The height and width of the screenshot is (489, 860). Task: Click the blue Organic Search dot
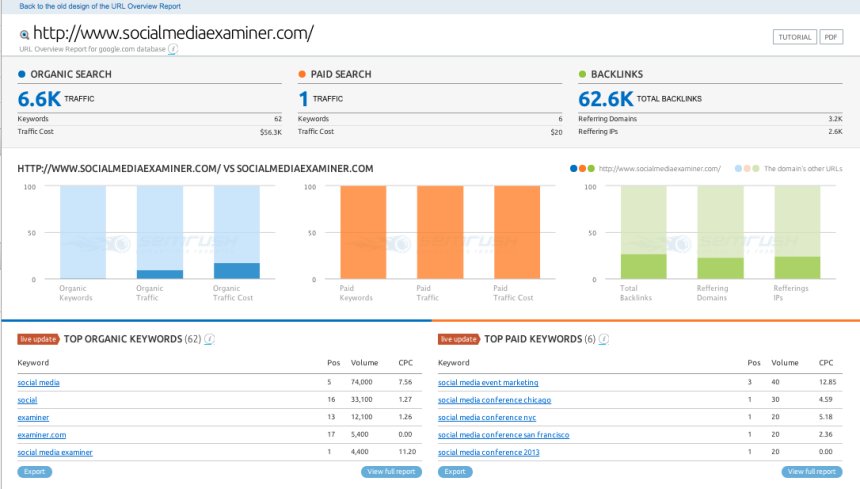coord(21,74)
